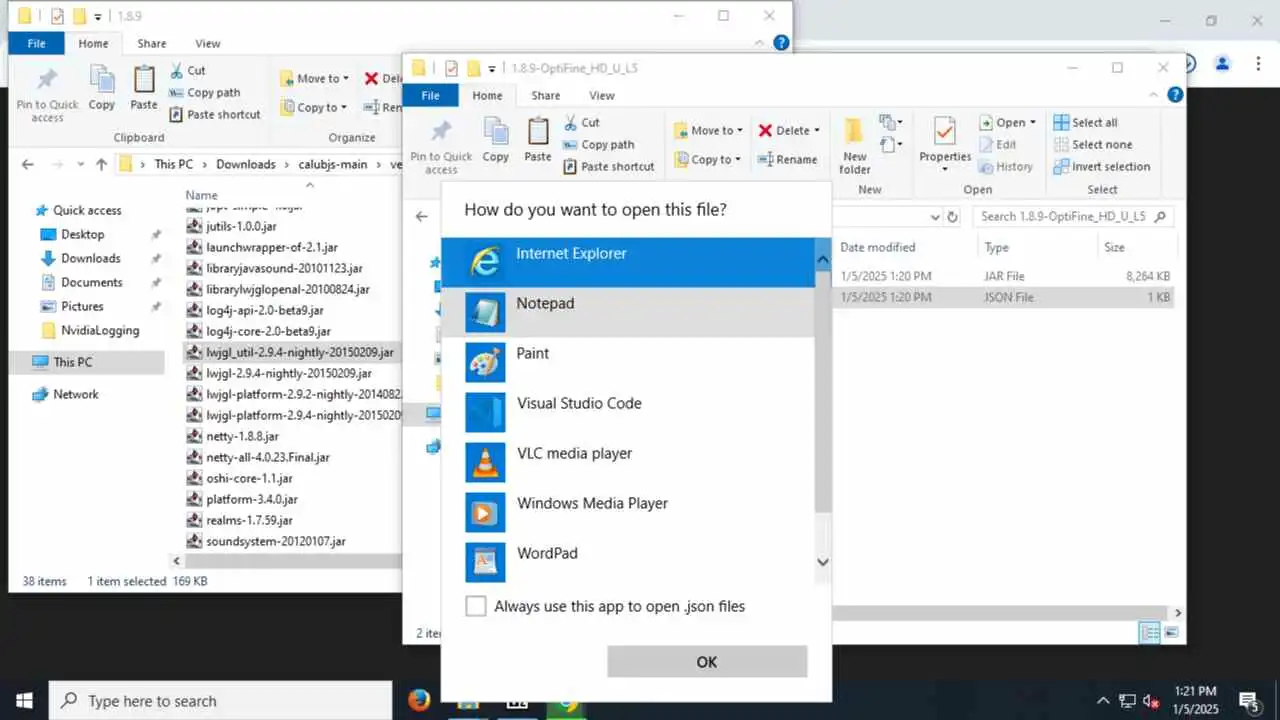1280x720 pixels.
Task: Choose Visual Studio Code to open file
Action: (x=628, y=412)
